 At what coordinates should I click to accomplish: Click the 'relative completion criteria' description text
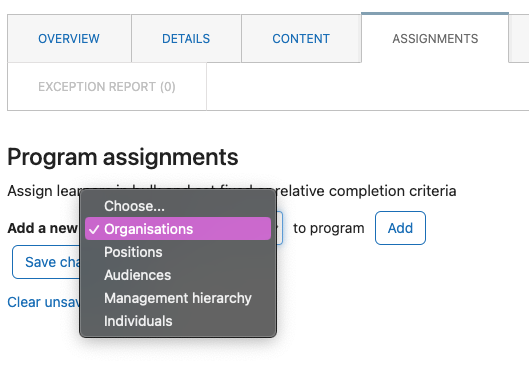tap(366, 191)
